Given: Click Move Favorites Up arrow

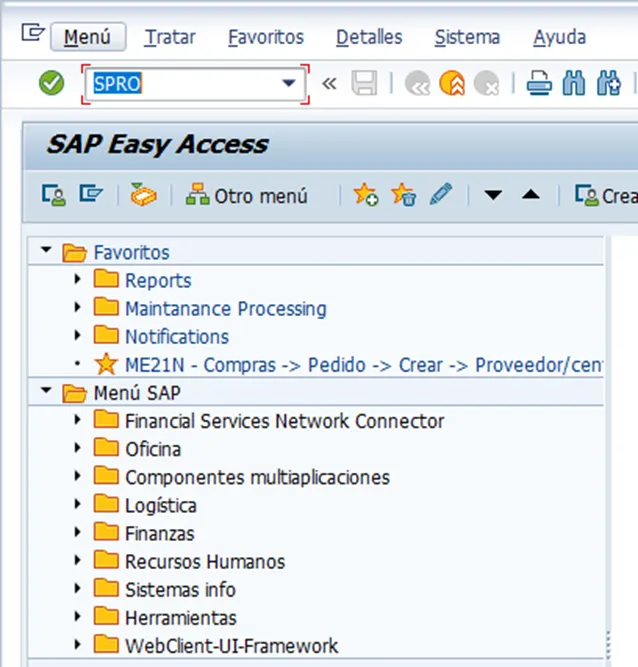Looking at the screenshot, I should tap(531, 195).
